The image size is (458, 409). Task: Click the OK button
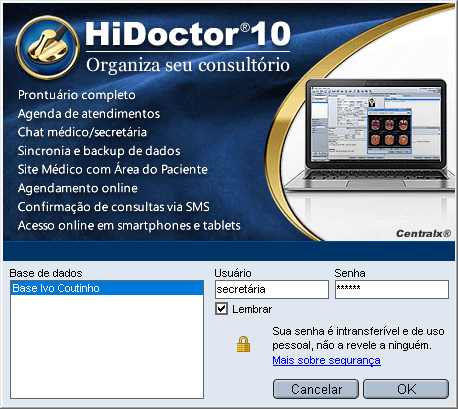point(406,389)
